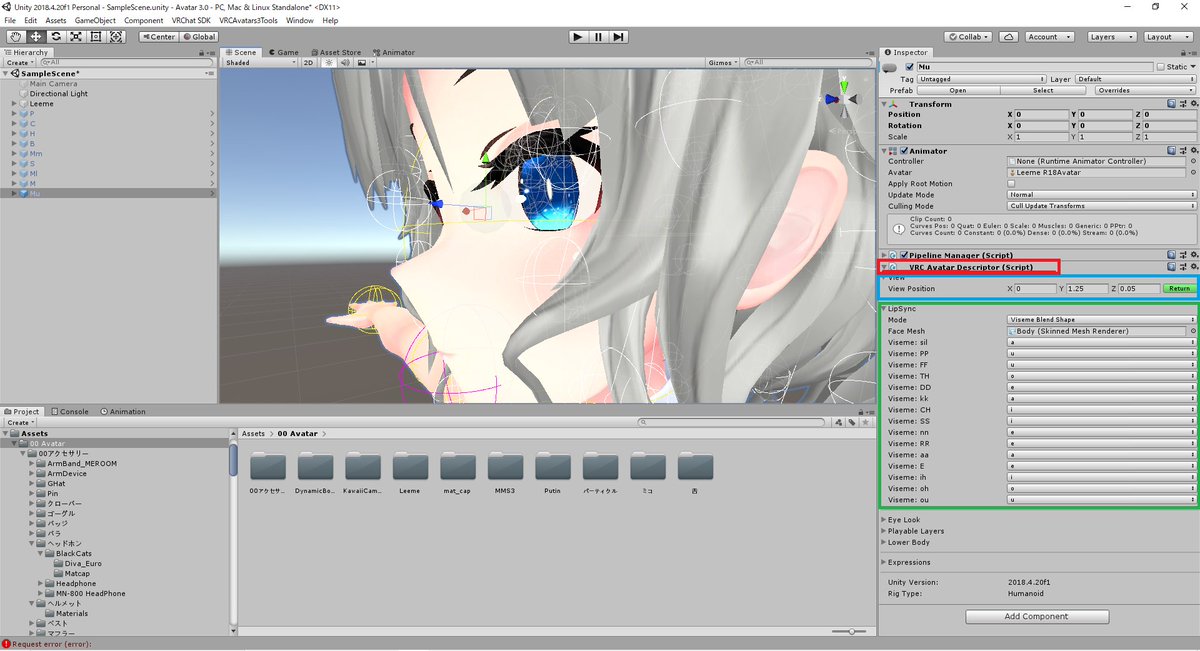Open Transform component help icon
The image size is (1200, 651).
[1171, 104]
